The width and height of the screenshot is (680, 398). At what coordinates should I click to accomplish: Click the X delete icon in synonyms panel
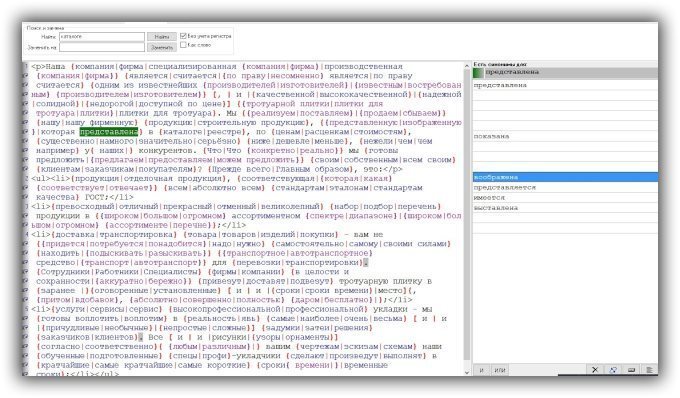595,370
